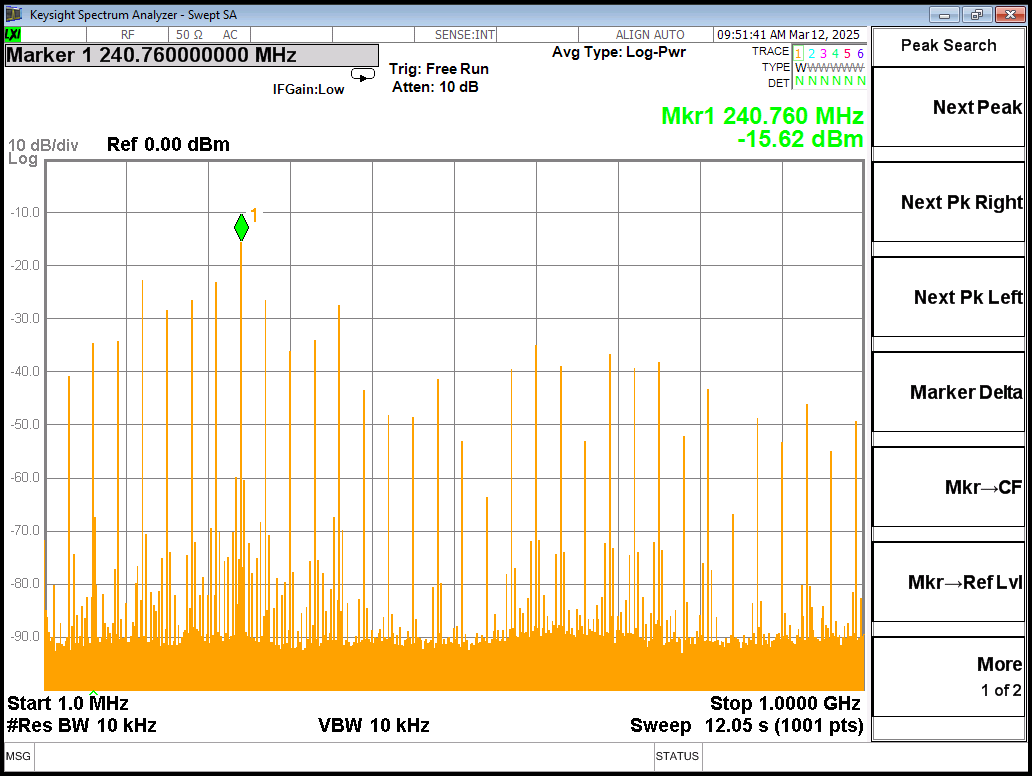Select trace 1 in the TRACE indicator
This screenshot has height=776, width=1032.
click(798, 53)
